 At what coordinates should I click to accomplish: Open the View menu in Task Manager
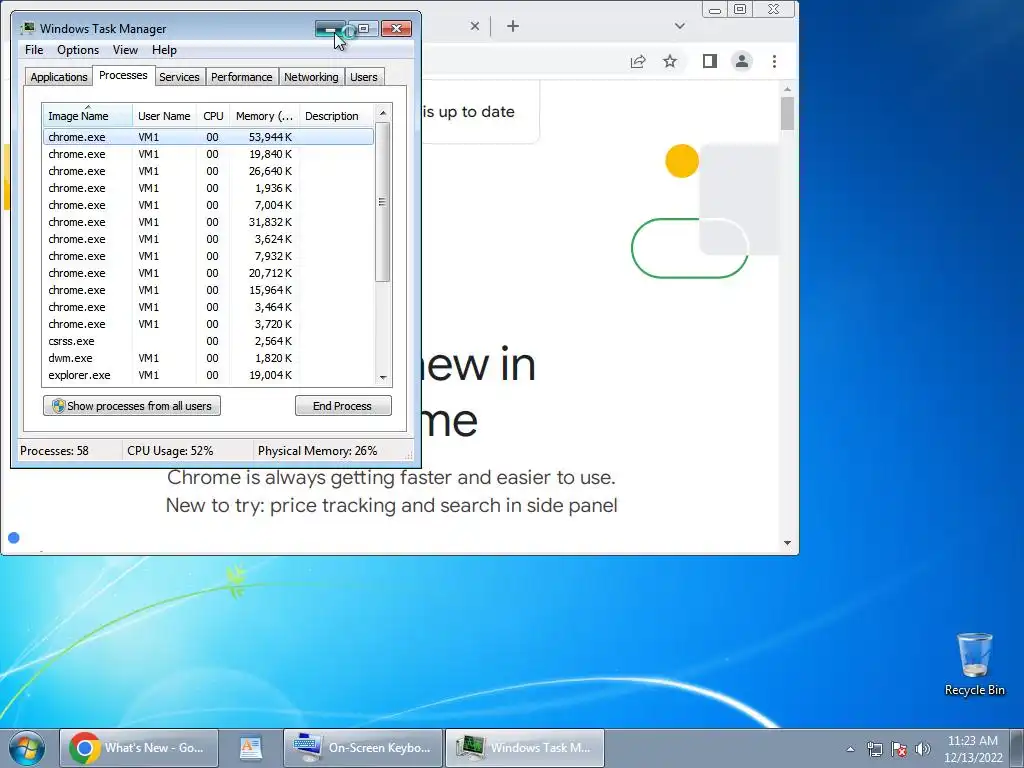pyautogui.click(x=125, y=50)
